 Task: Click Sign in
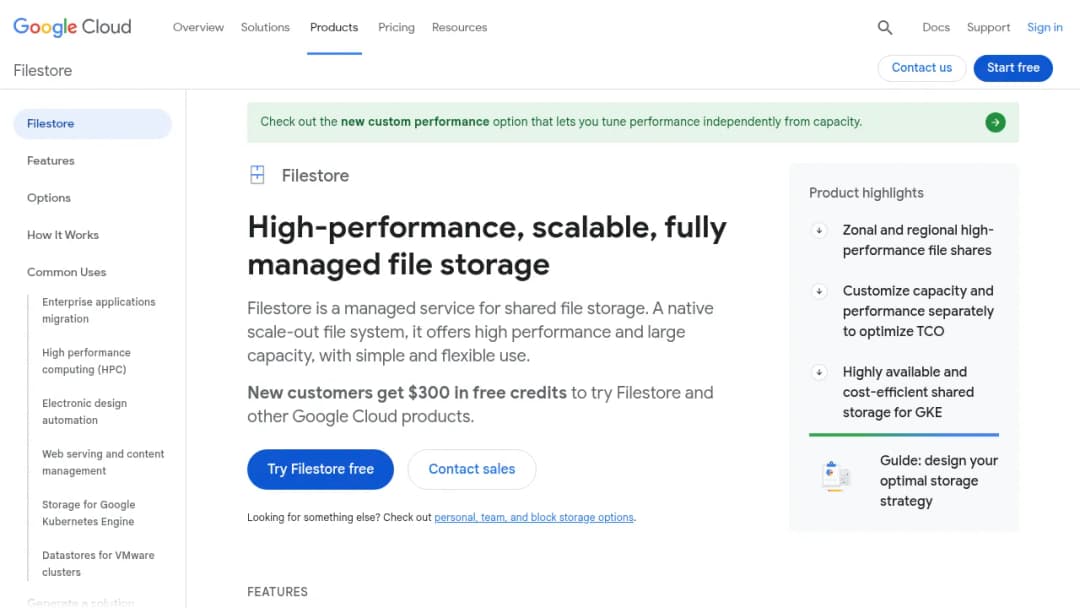point(1044,28)
